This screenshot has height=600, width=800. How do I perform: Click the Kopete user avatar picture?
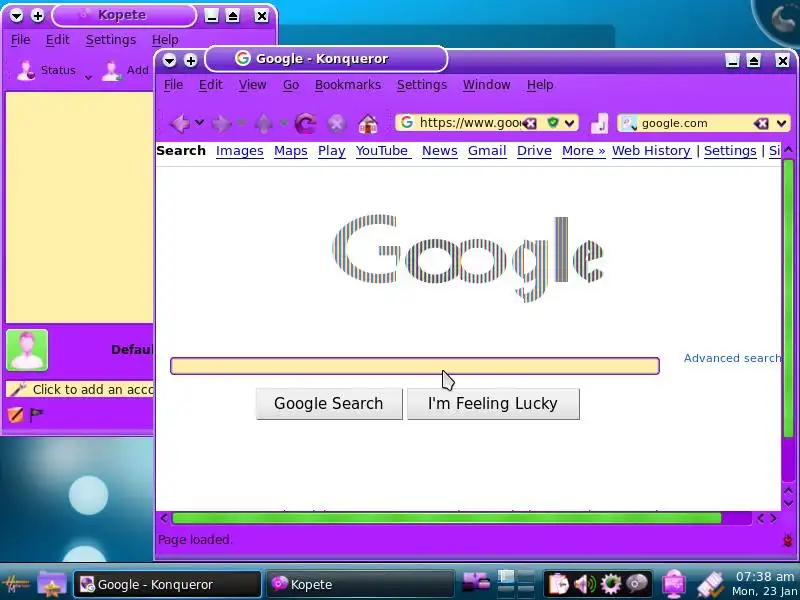[27, 350]
